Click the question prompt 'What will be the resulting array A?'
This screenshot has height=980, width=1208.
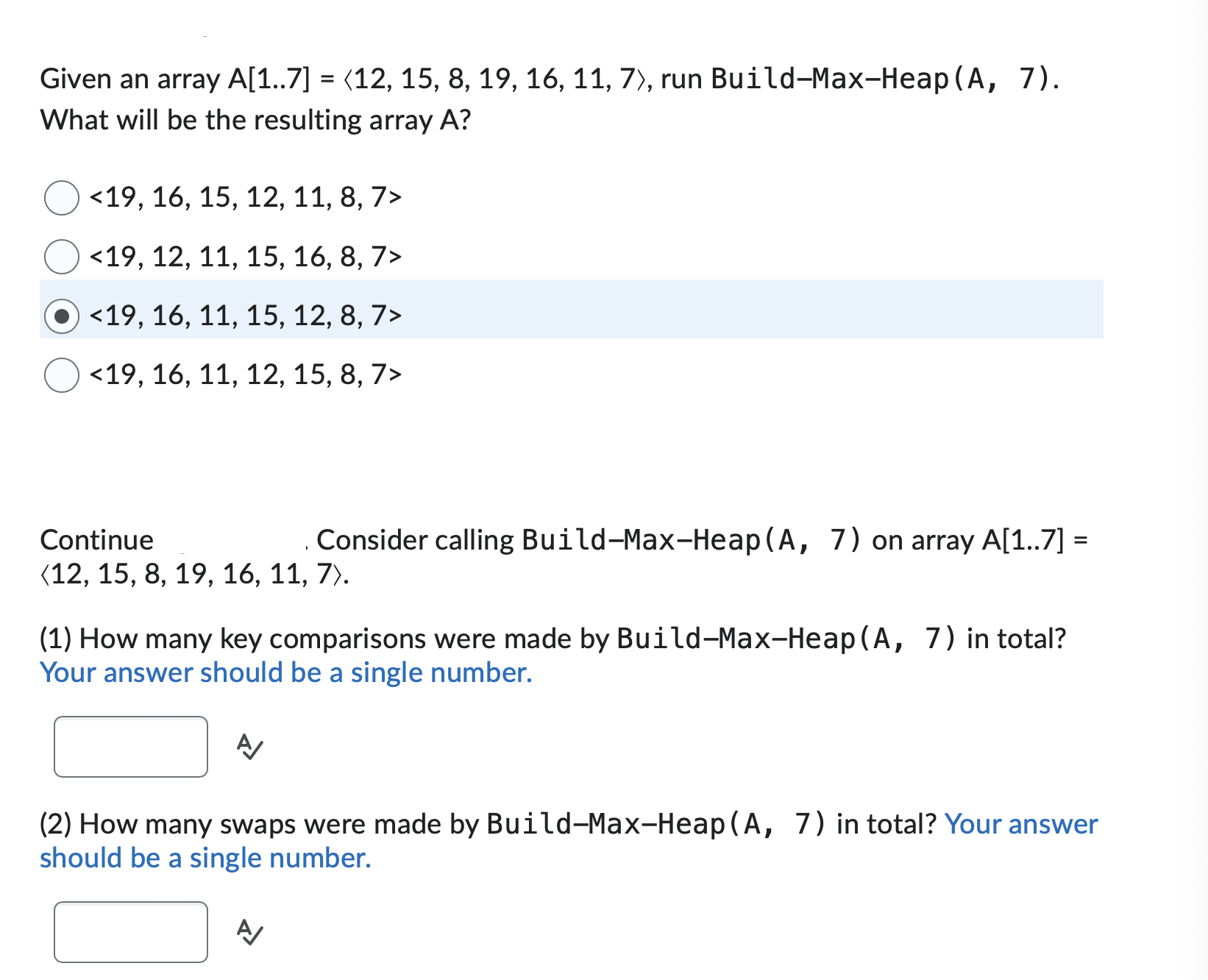coord(255,118)
